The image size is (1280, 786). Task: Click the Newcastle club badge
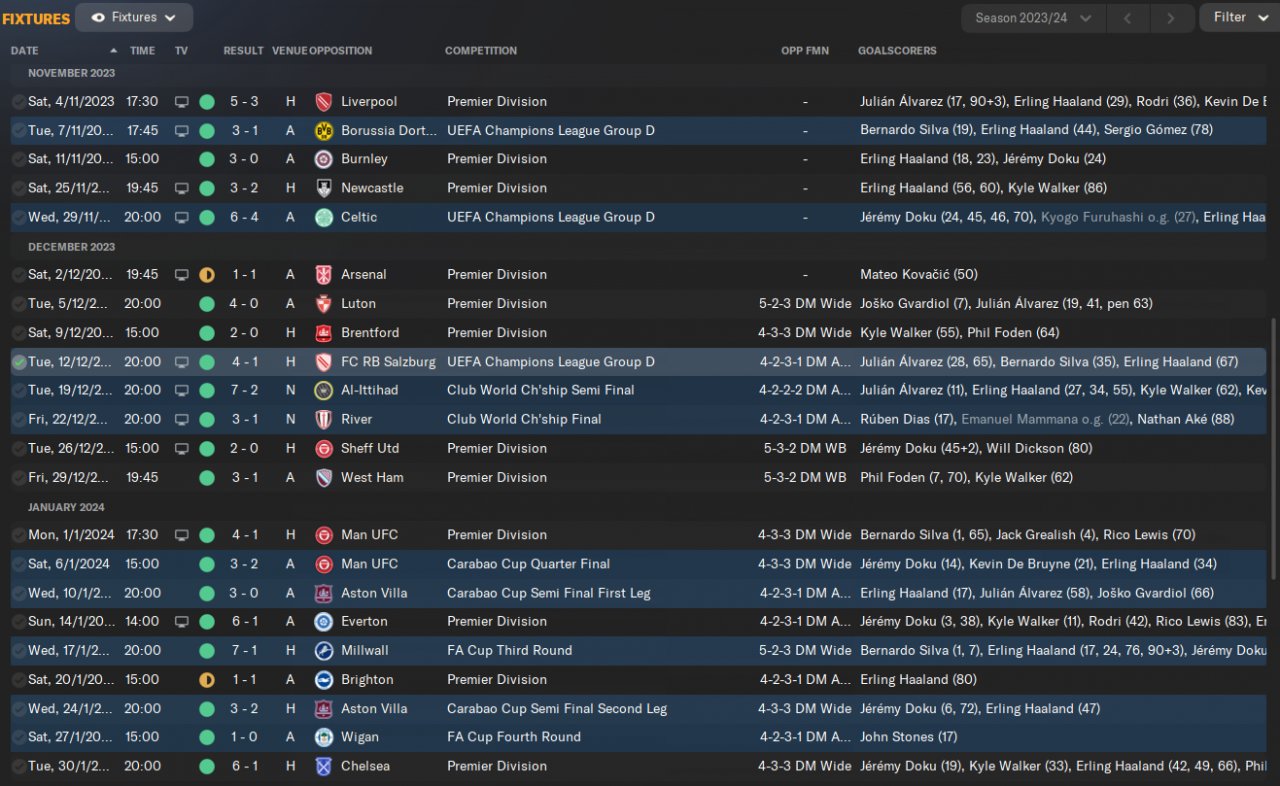click(323, 188)
